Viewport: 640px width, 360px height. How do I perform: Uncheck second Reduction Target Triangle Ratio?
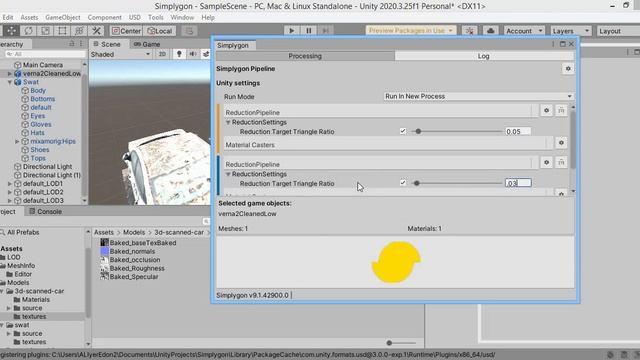tap(403, 182)
